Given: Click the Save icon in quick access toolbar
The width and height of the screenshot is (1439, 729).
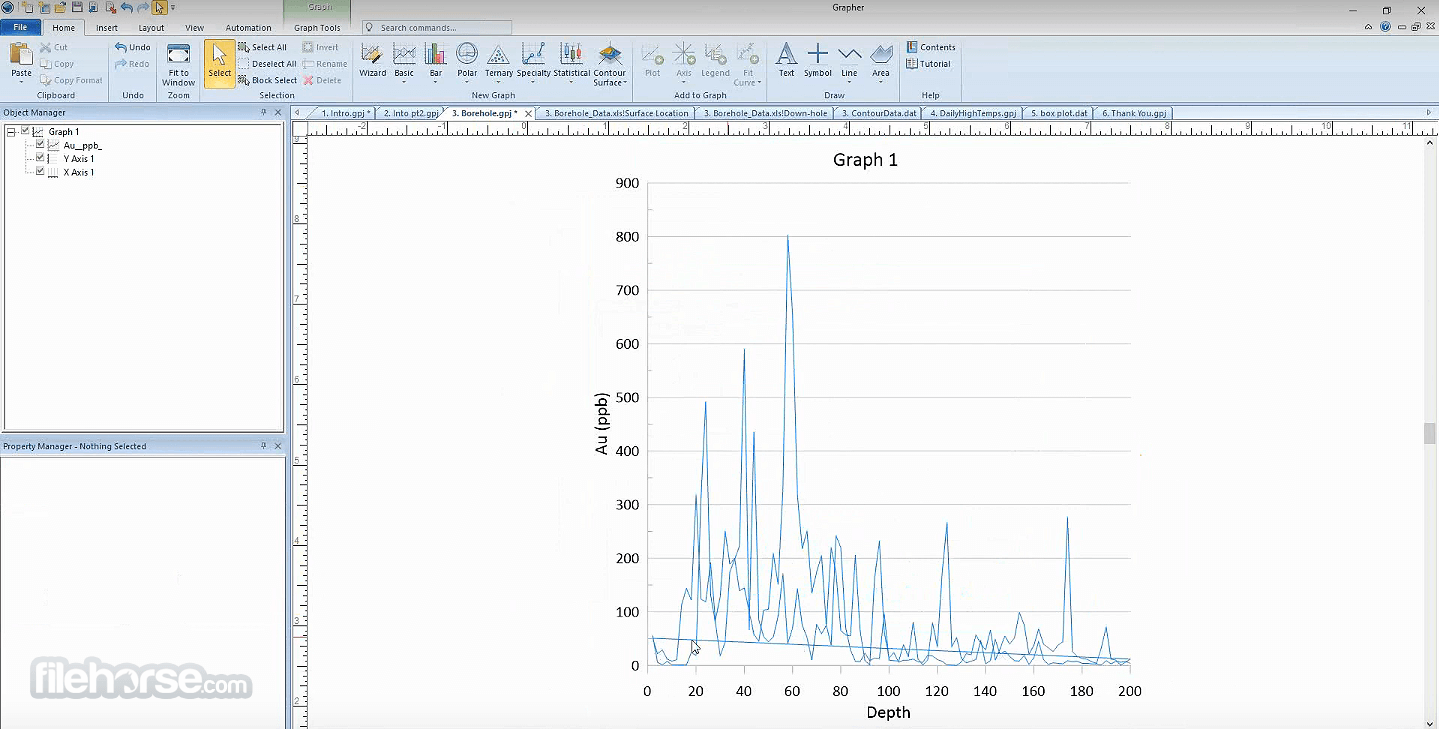Looking at the screenshot, I should (77, 7).
